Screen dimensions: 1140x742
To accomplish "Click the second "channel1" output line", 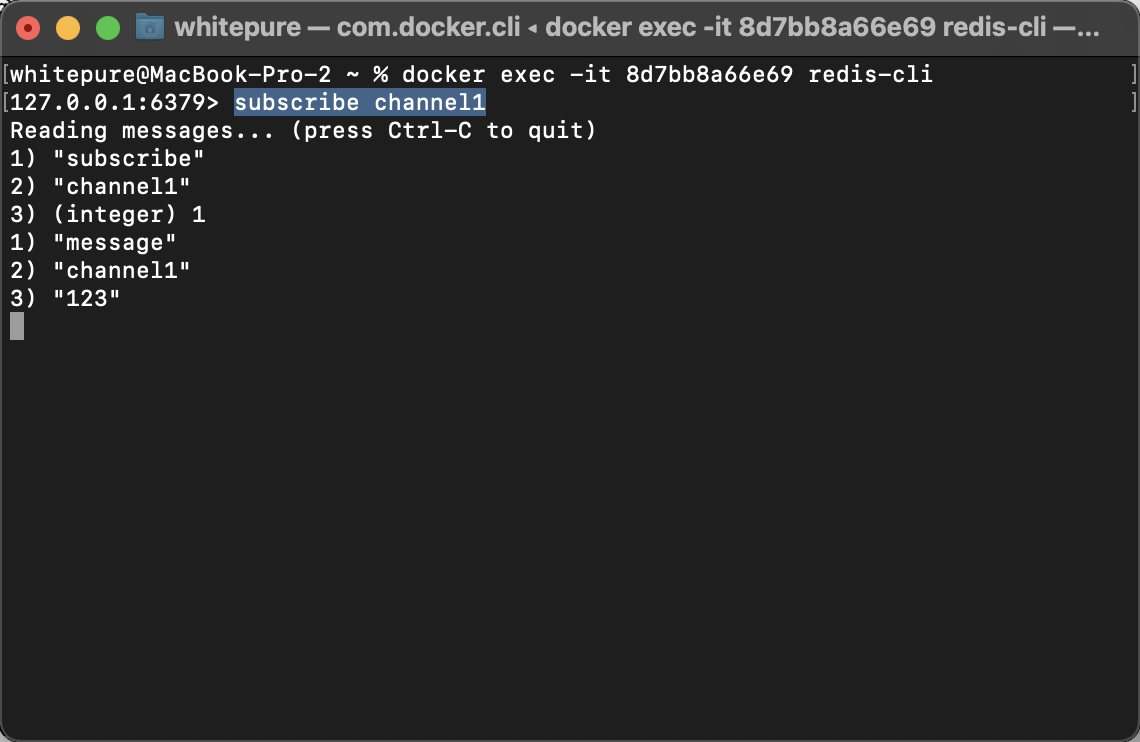I will 100,270.
